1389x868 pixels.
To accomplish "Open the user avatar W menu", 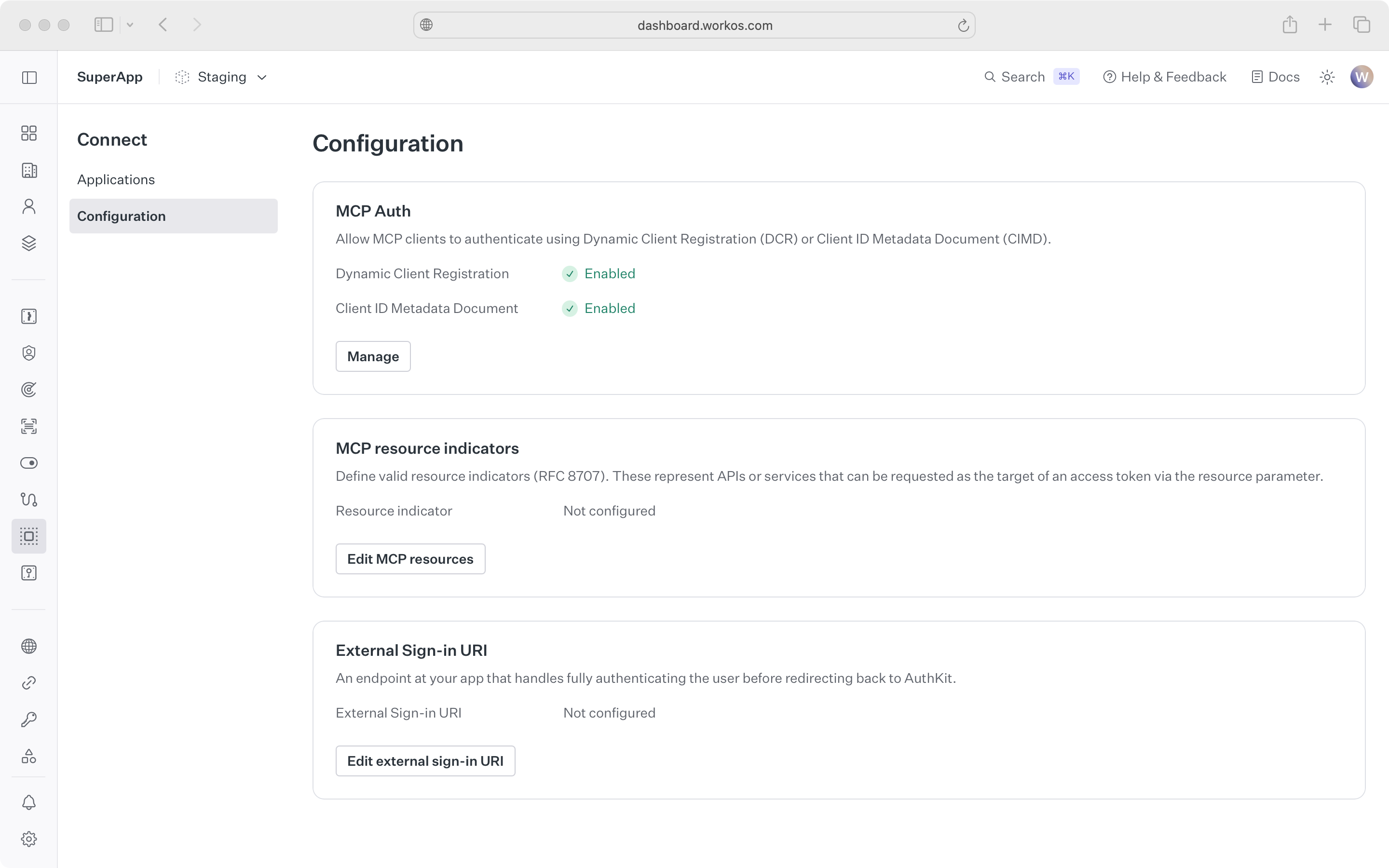I will pos(1361,77).
